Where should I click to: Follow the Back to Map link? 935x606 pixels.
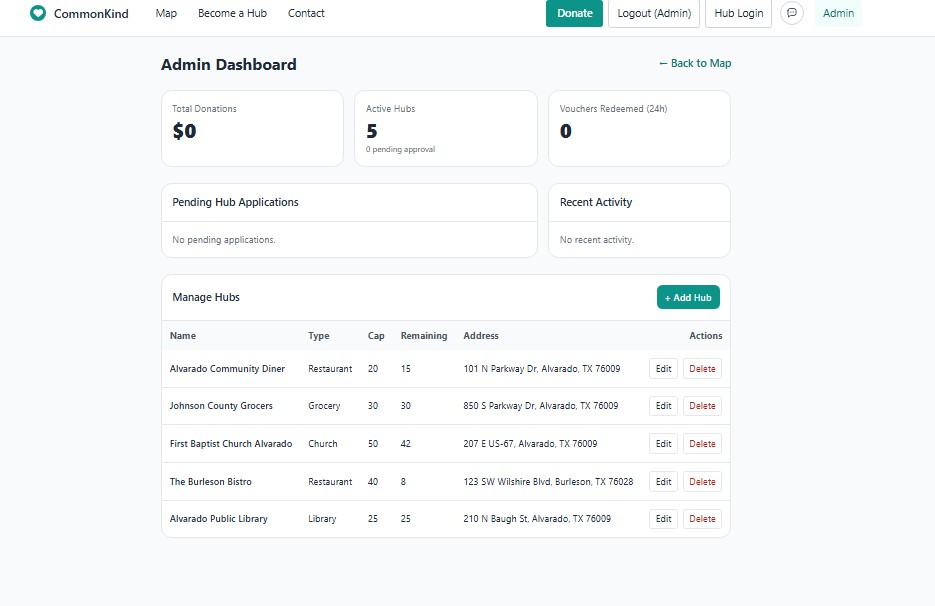(695, 63)
